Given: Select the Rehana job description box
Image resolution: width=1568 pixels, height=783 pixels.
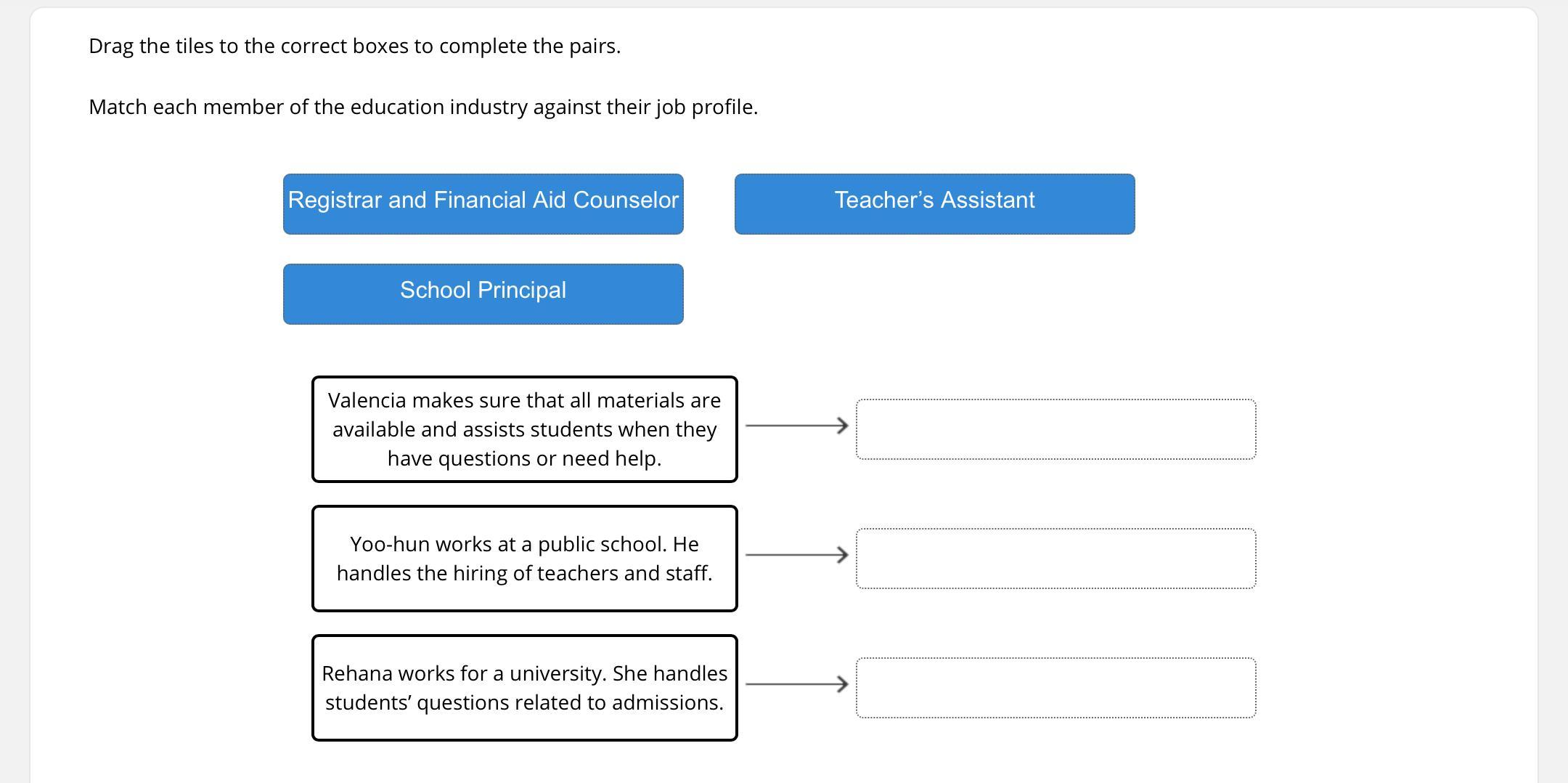Looking at the screenshot, I should 524,688.
